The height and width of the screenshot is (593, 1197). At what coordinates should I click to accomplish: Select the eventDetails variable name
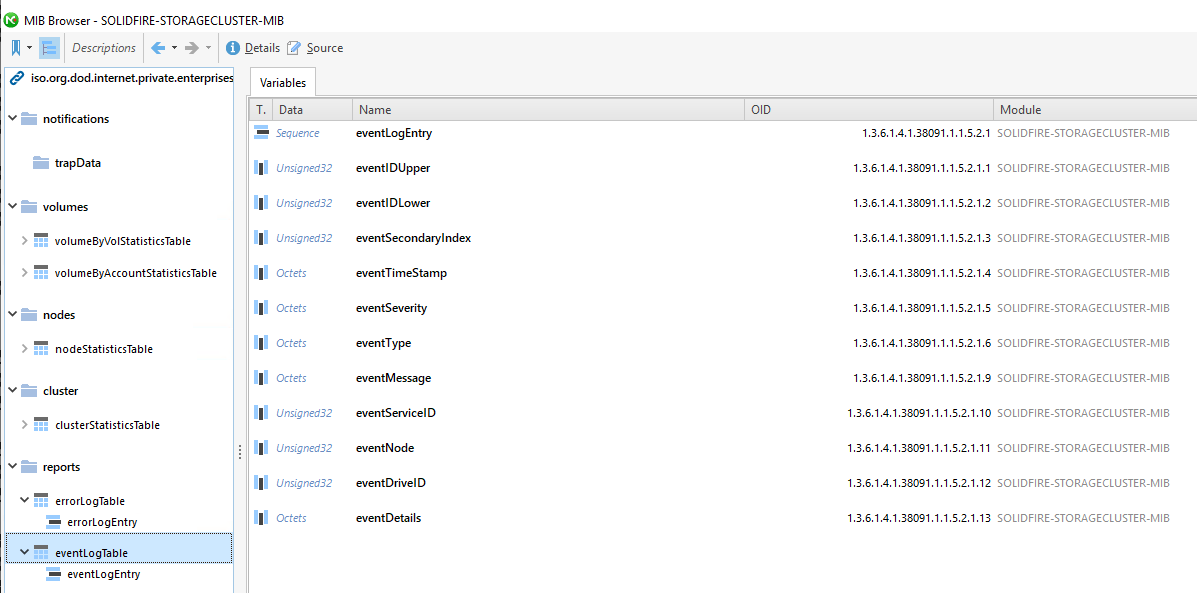(389, 518)
